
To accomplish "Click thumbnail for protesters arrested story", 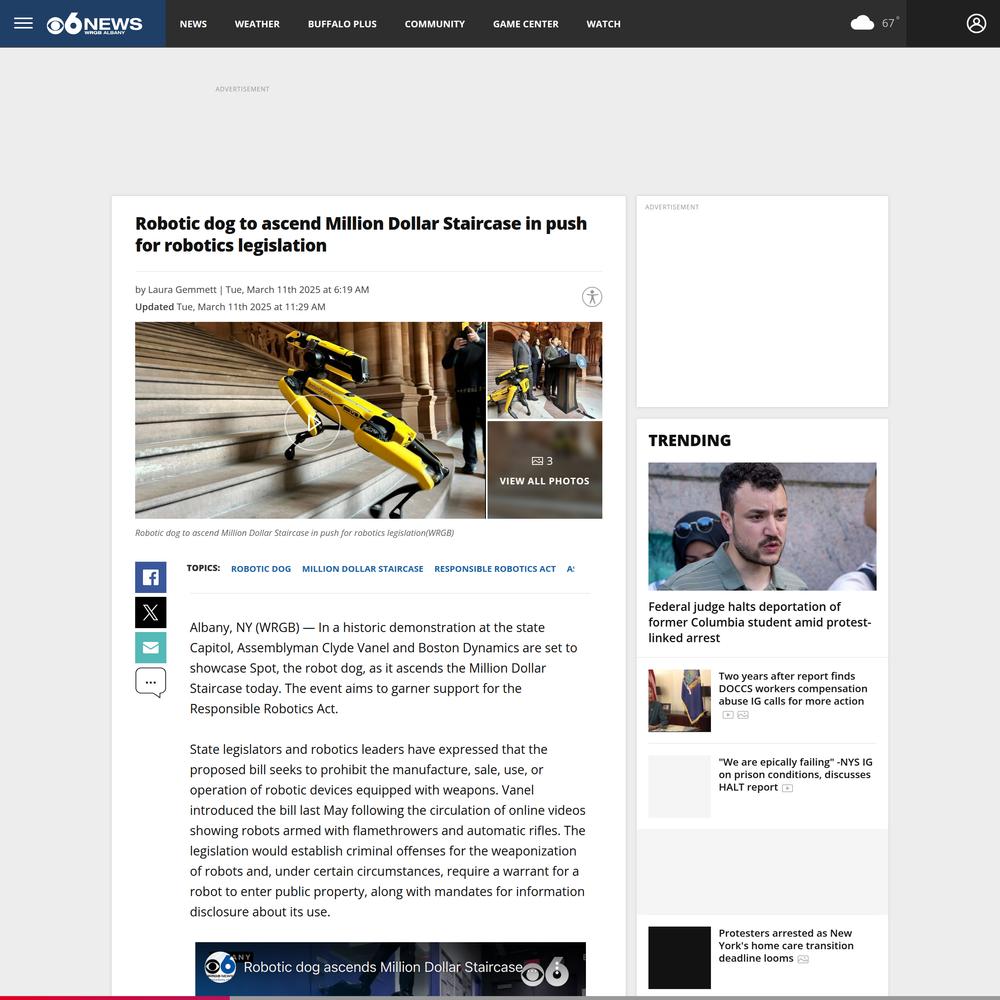I will [679, 958].
